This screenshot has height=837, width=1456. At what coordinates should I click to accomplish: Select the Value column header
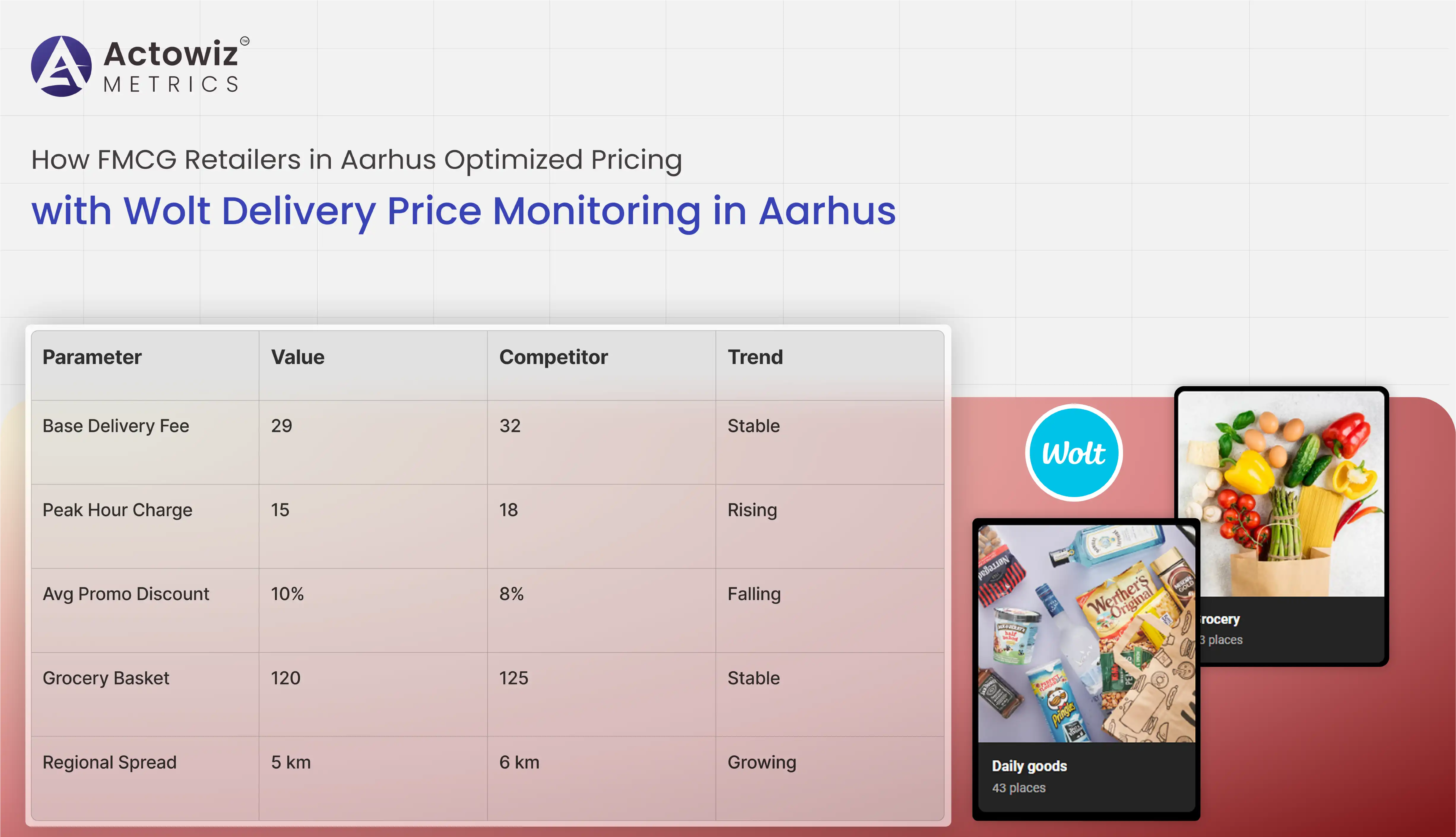298,357
